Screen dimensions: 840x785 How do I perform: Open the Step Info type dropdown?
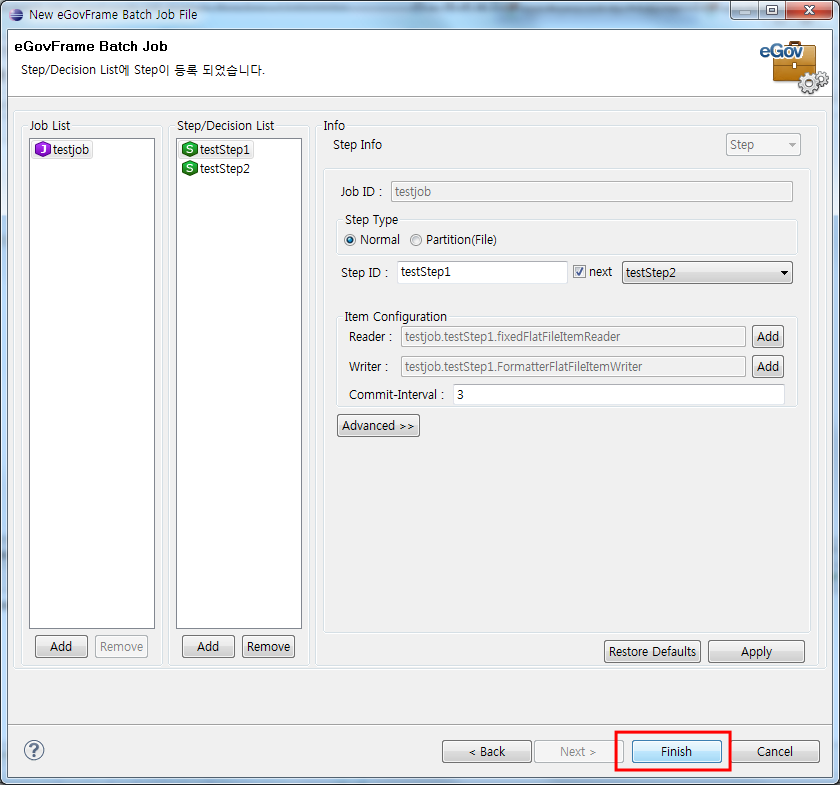(763, 145)
